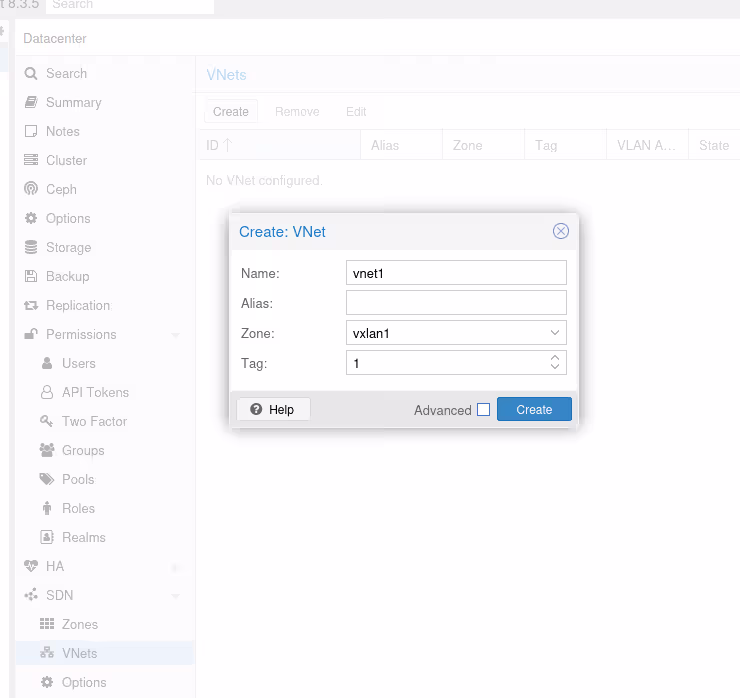
Task: Click the Storage database icon
Action: click(31, 247)
